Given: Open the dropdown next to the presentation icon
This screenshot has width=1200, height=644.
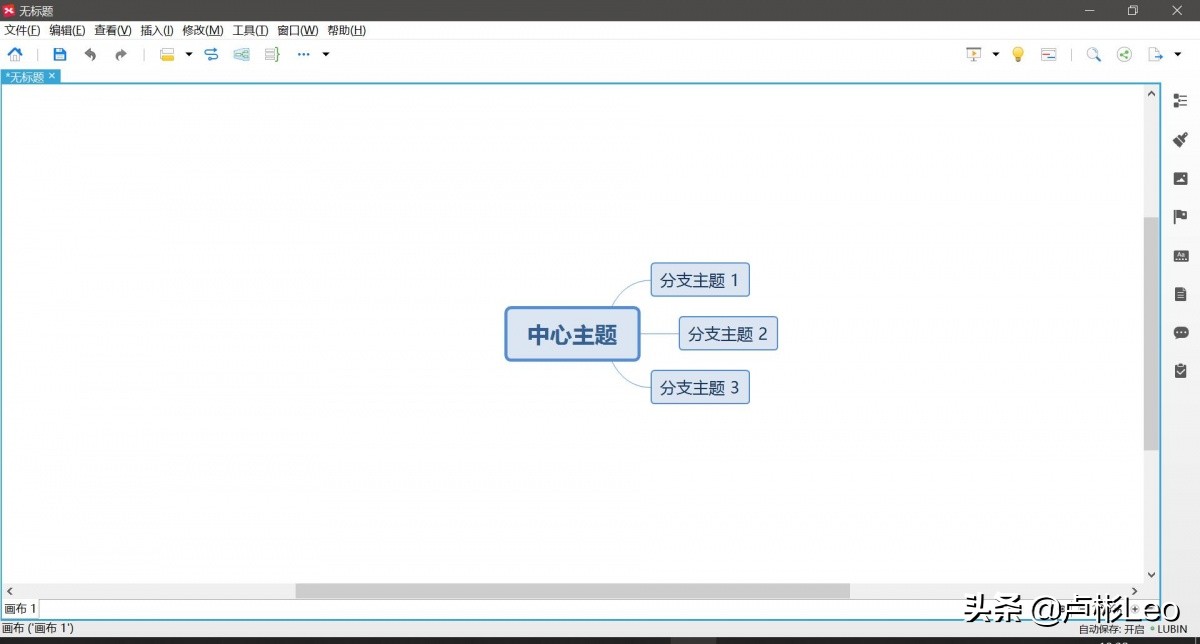Looking at the screenshot, I should (x=995, y=54).
